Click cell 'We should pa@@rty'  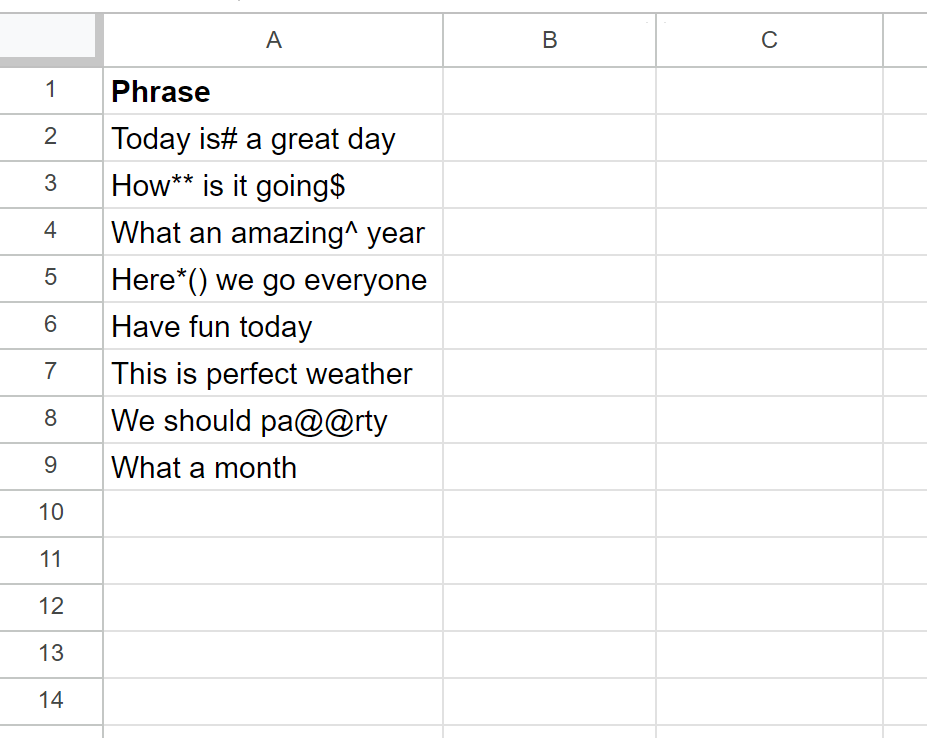point(273,419)
